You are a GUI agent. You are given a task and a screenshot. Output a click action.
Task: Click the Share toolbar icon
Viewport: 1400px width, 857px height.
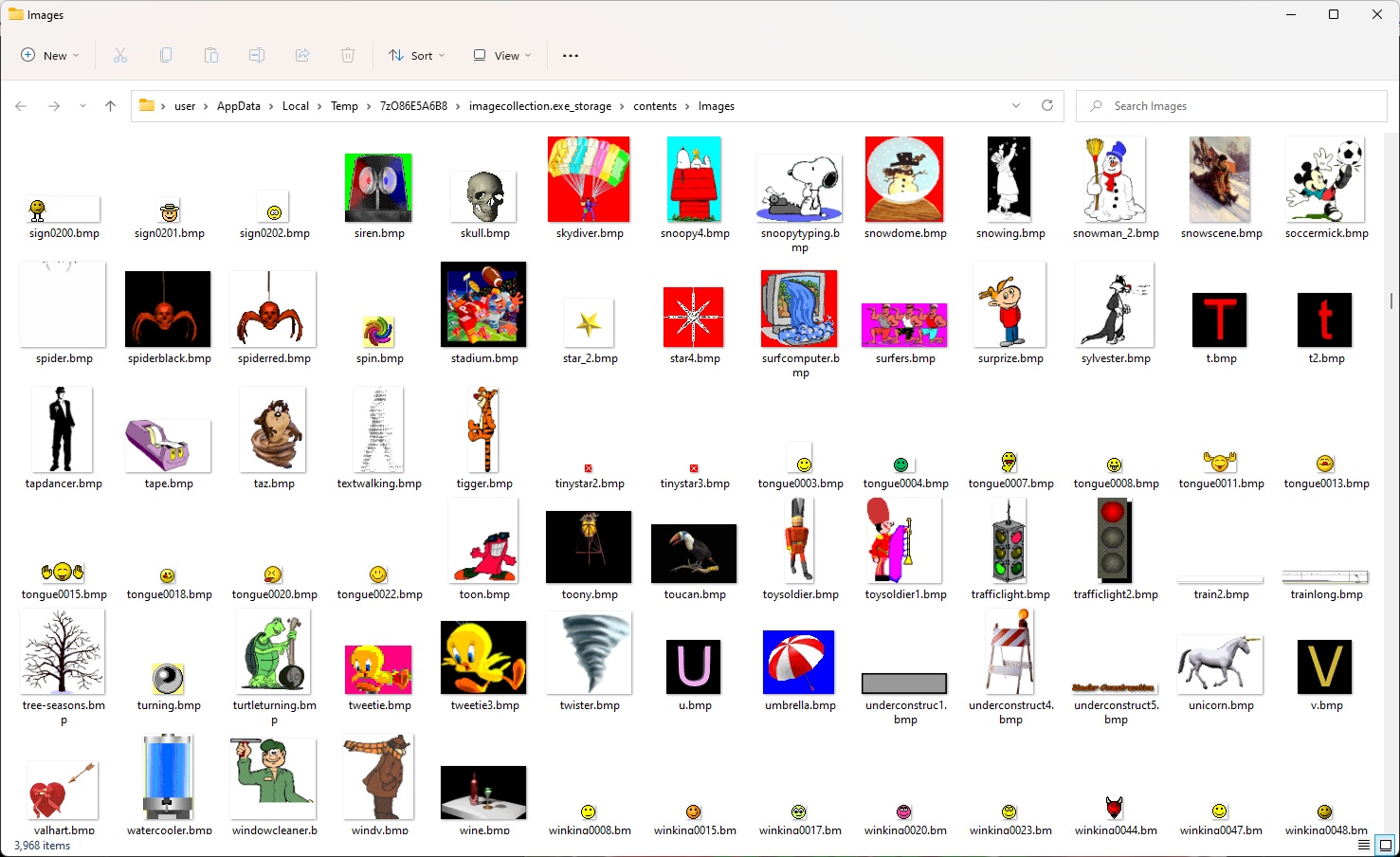(x=302, y=55)
